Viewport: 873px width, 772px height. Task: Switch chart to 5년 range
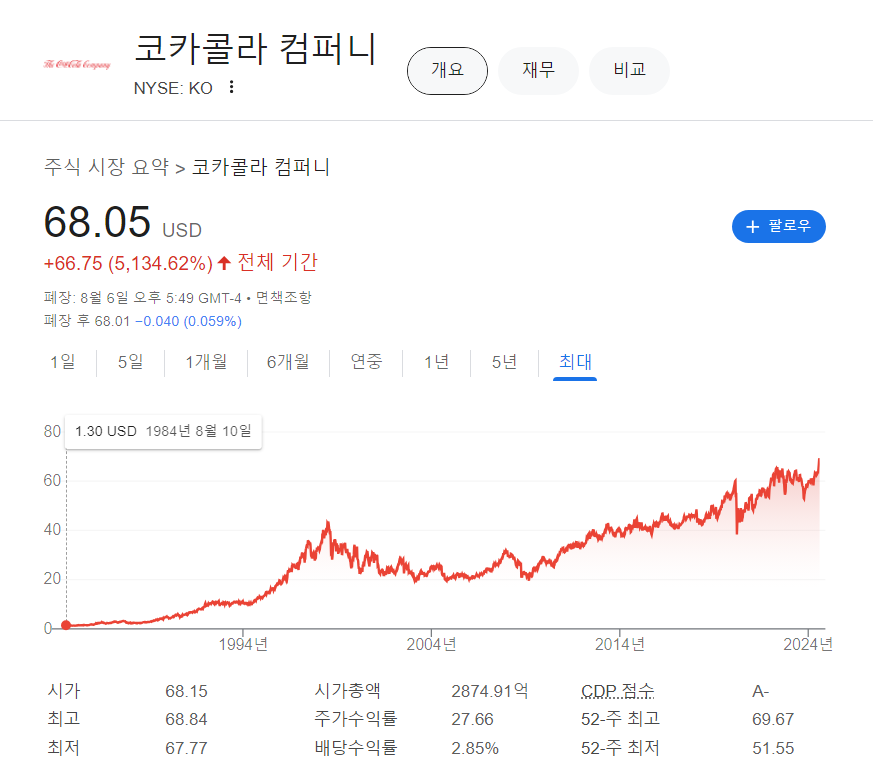[504, 362]
